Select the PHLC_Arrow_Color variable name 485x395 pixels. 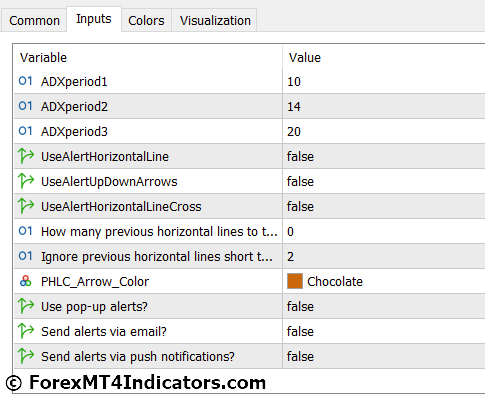95,282
